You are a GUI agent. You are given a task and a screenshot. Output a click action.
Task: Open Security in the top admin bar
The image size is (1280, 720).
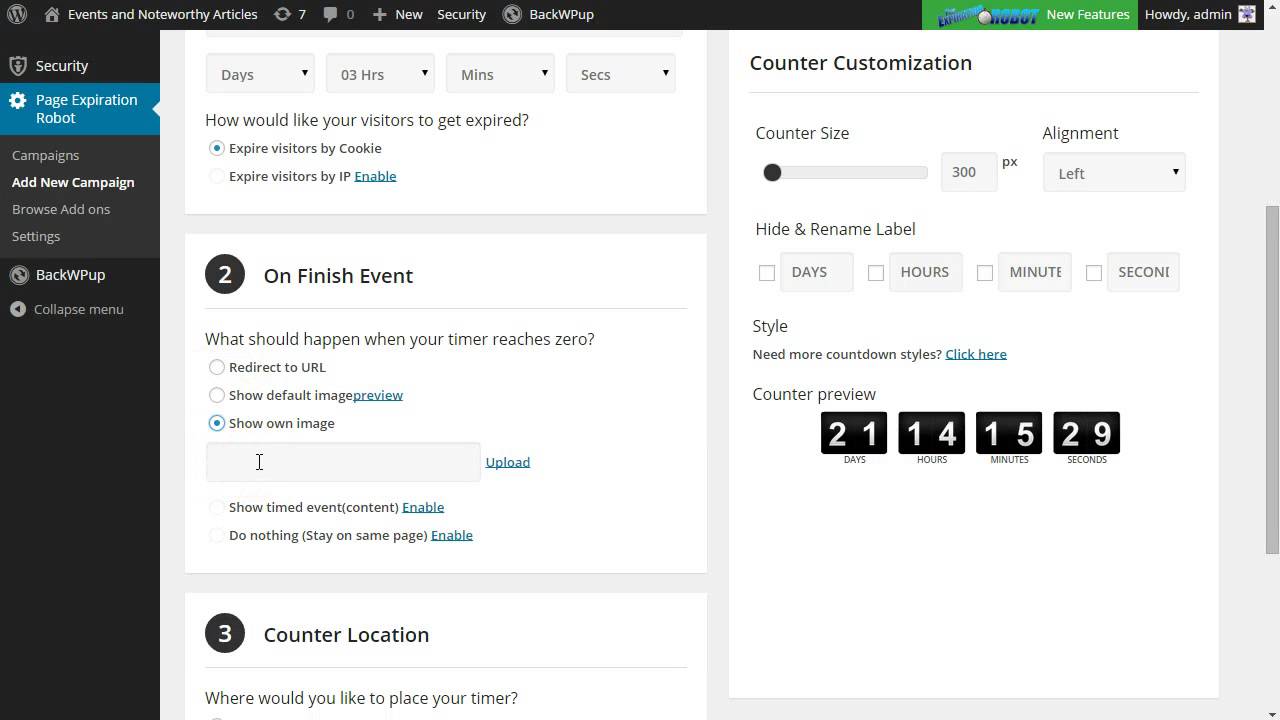(x=461, y=14)
